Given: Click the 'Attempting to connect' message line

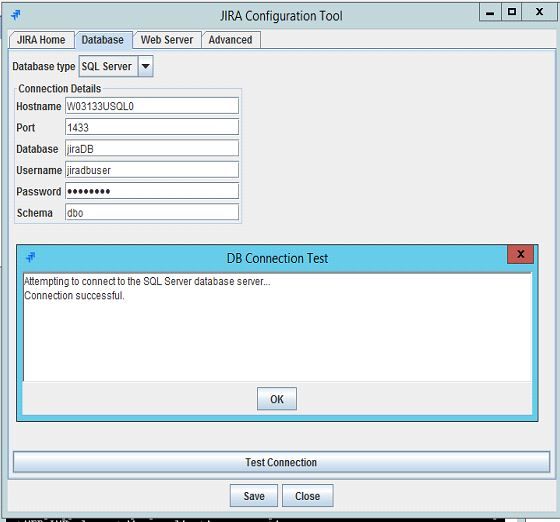Looking at the screenshot, I should 147,281.
